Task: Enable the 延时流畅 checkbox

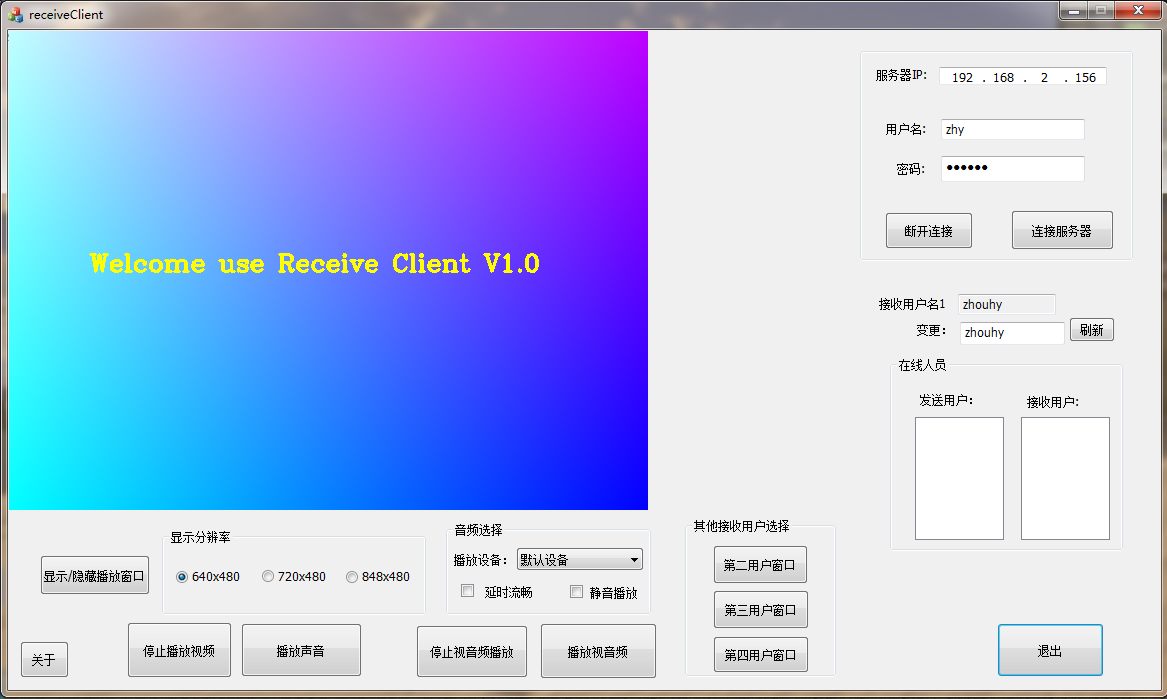Action: 467,591
